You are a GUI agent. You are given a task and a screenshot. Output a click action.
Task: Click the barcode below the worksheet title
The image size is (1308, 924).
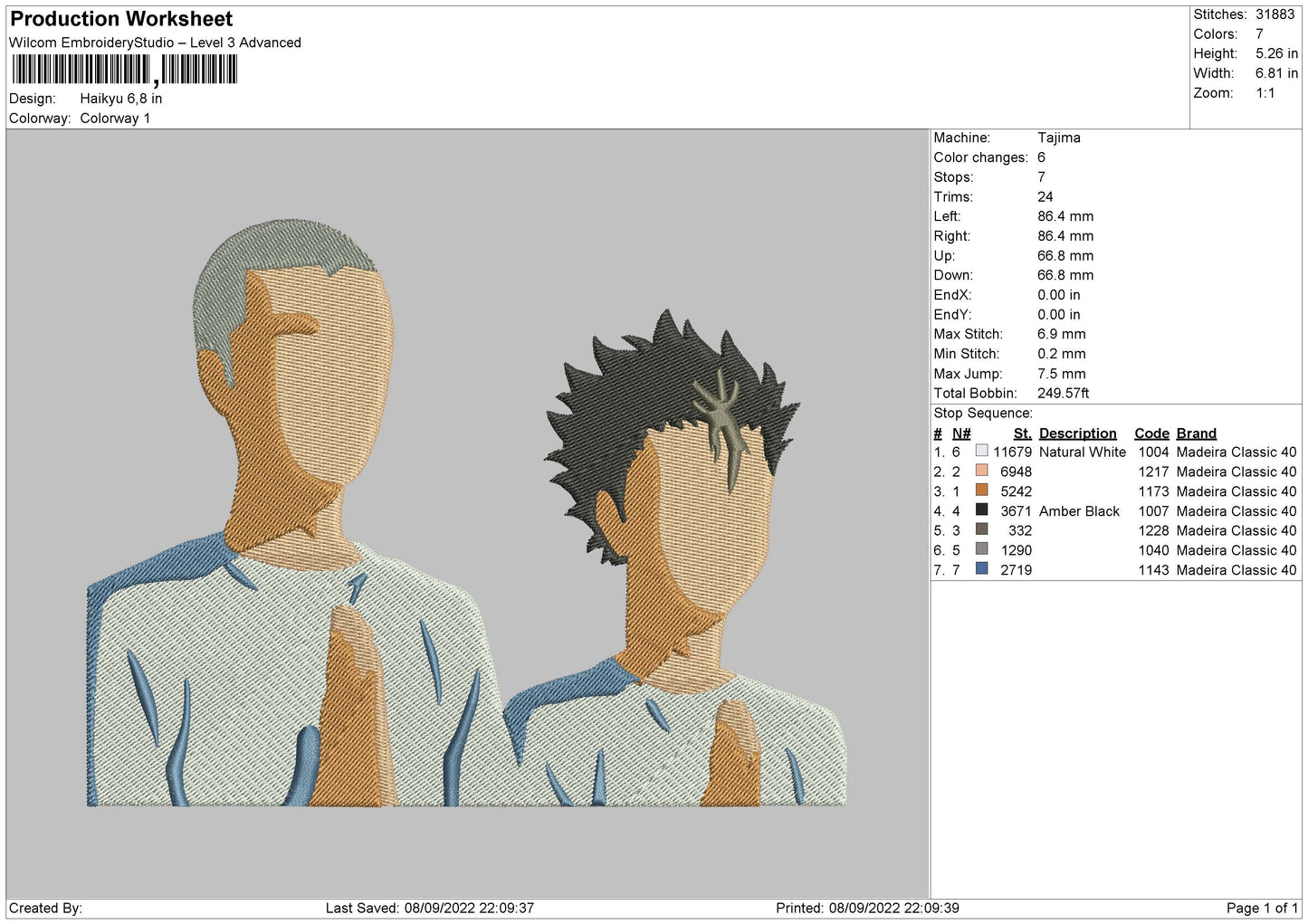coord(125,70)
